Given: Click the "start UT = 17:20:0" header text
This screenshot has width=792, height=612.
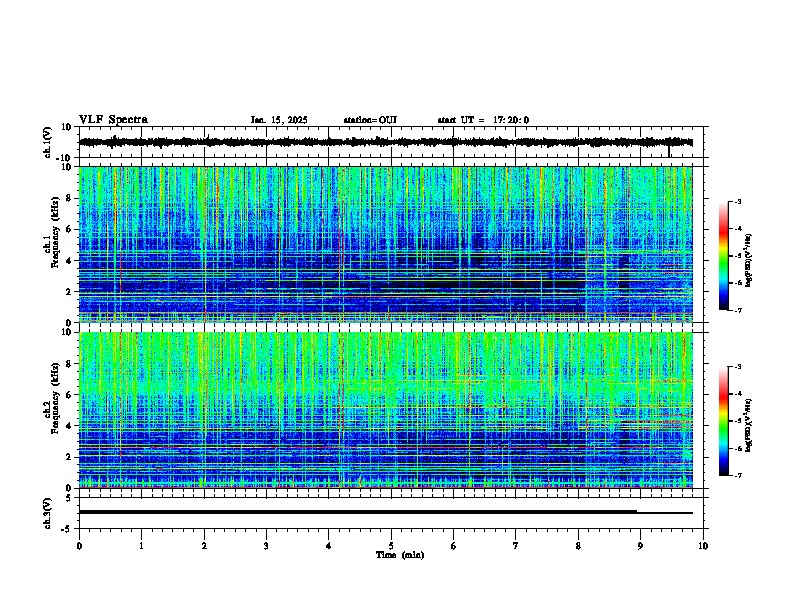Looking at the screenshot, I should click(x=483, y=120).
